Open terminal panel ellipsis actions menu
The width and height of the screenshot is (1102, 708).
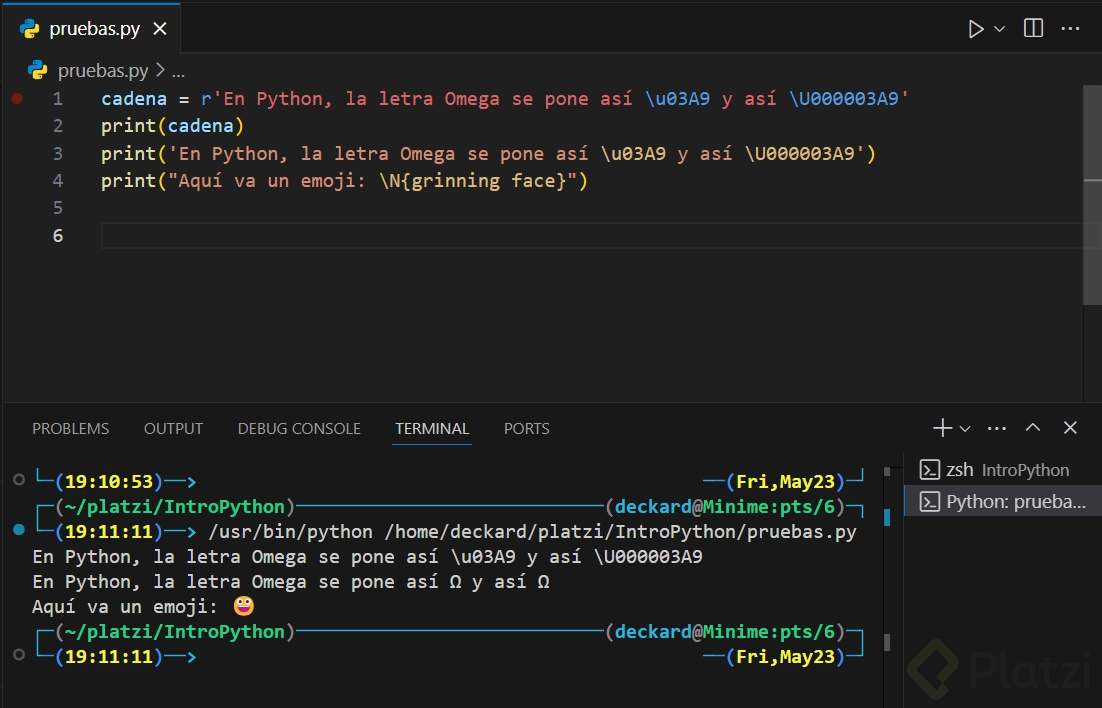coord(997,428)
